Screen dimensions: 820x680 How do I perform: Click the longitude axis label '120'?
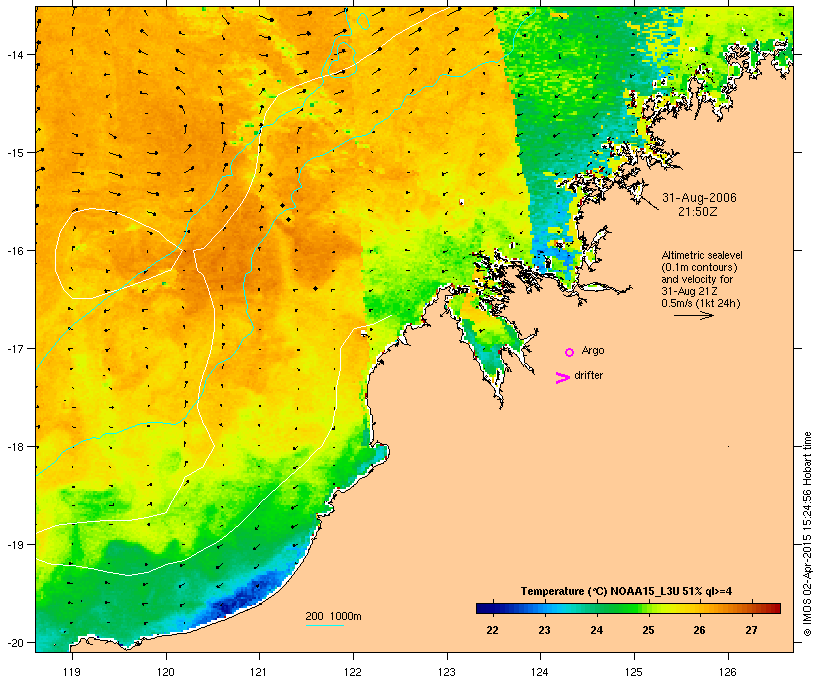point(166,672)
